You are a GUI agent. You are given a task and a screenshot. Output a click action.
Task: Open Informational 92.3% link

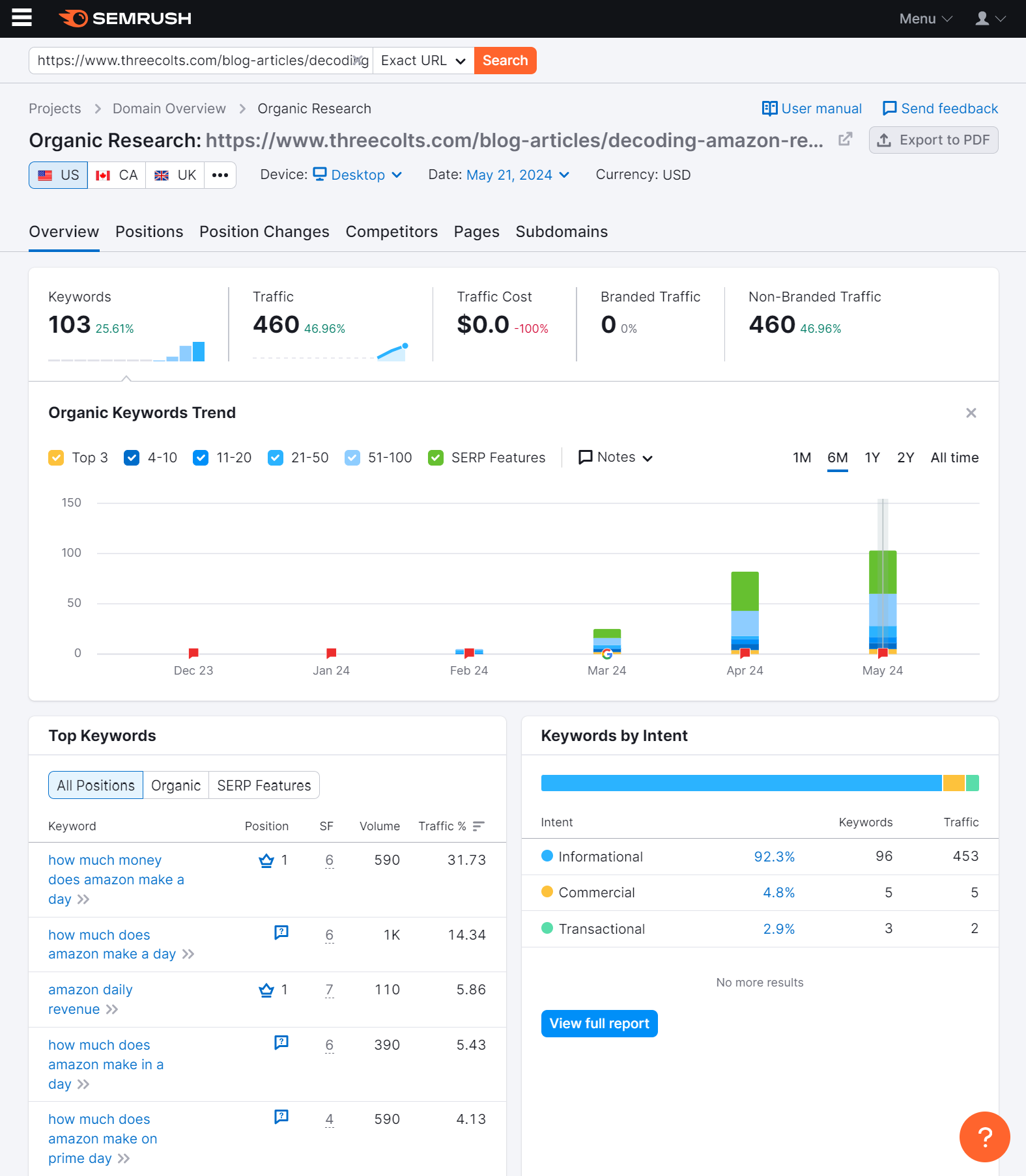coord(775,857)
